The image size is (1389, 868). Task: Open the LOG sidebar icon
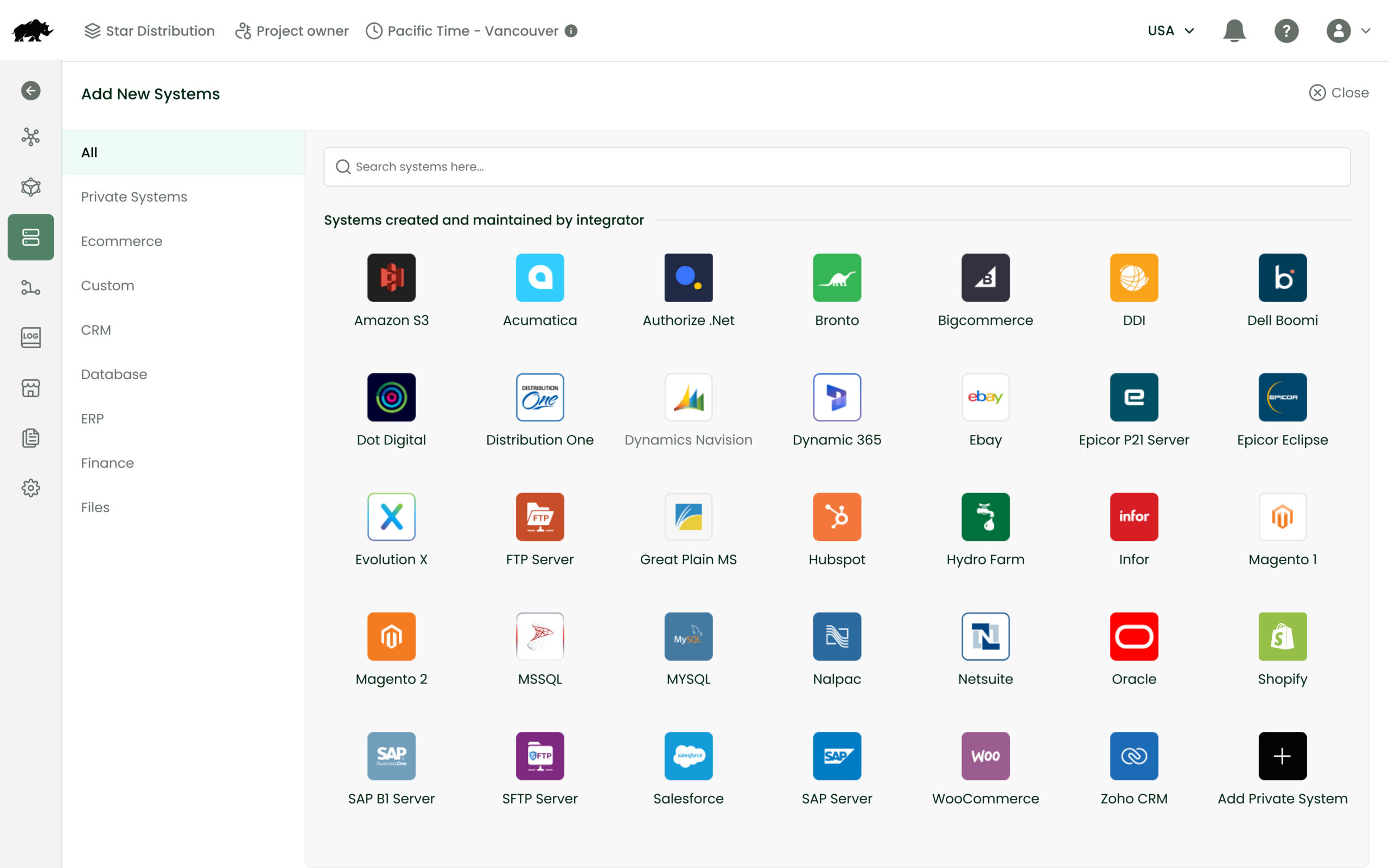pos(30,337)
